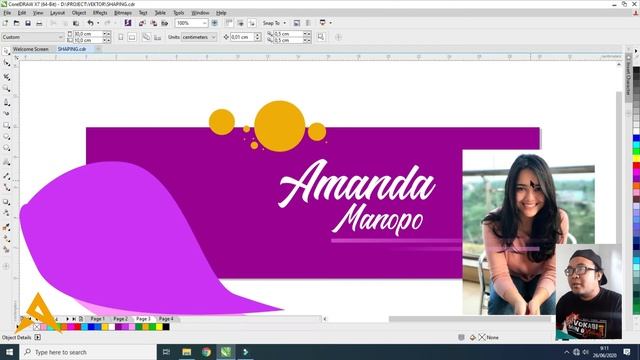Go to last page arrow button
The image size is (640, 360).
click(x=74, y=319)
